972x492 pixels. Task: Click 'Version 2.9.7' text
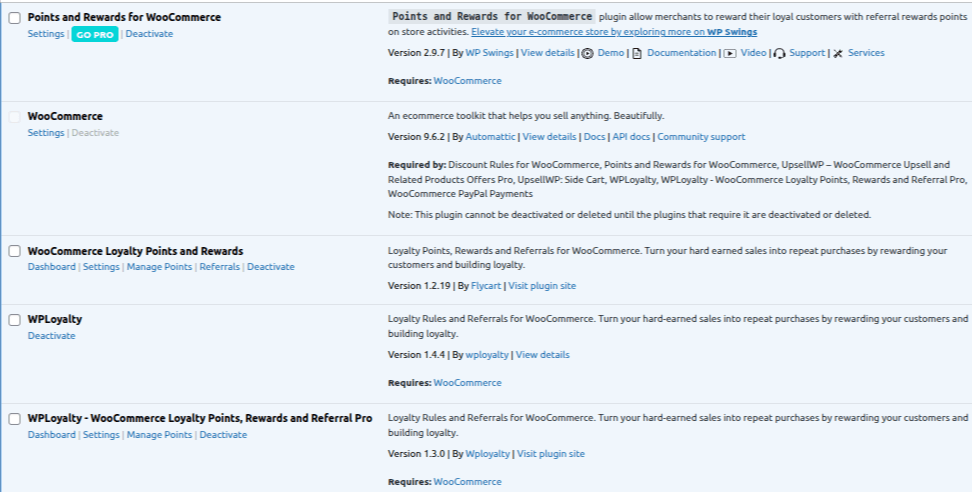coord(417,53)
